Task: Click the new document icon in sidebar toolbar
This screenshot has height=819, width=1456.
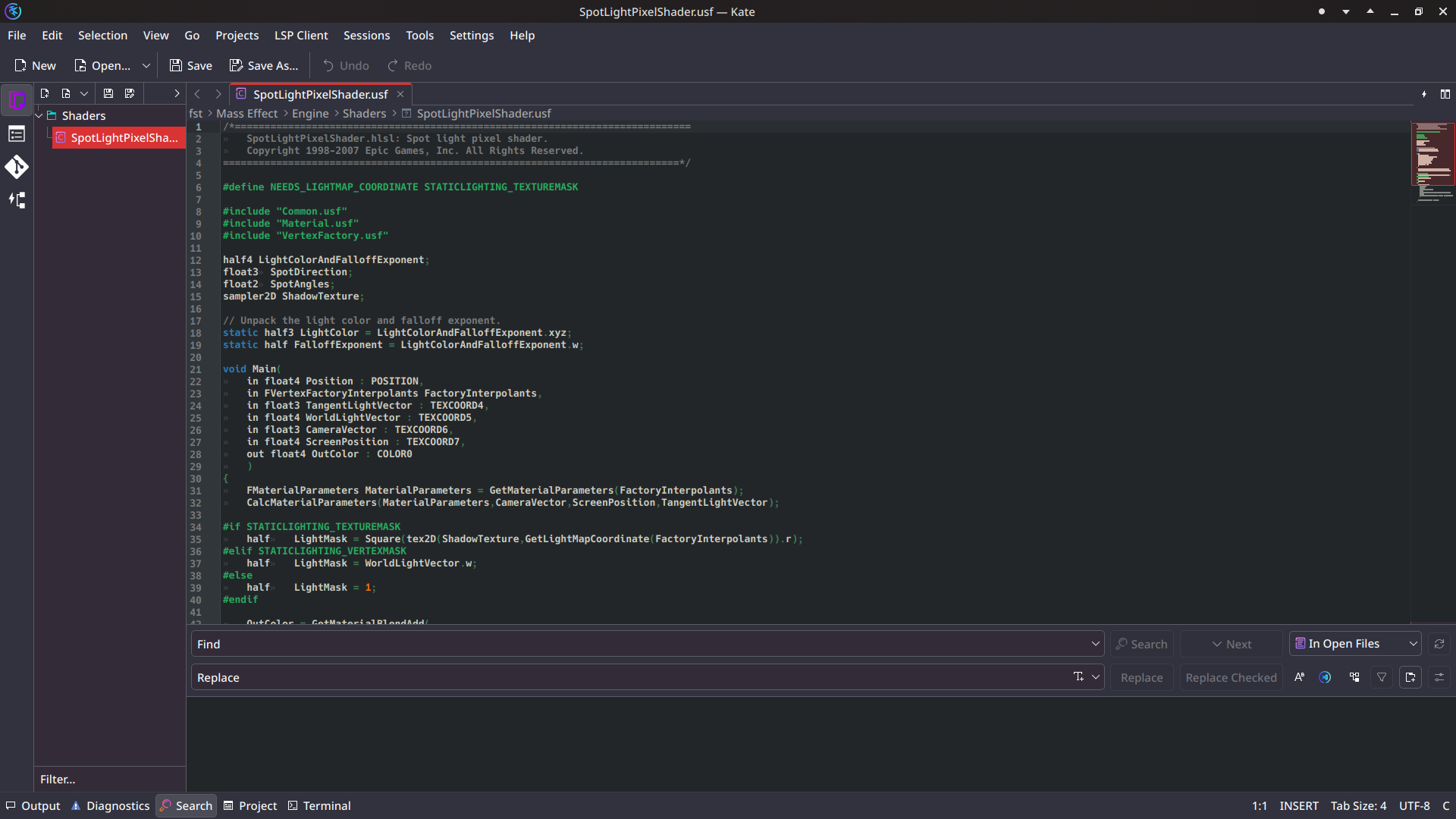Action: click(x=45, y=93)
